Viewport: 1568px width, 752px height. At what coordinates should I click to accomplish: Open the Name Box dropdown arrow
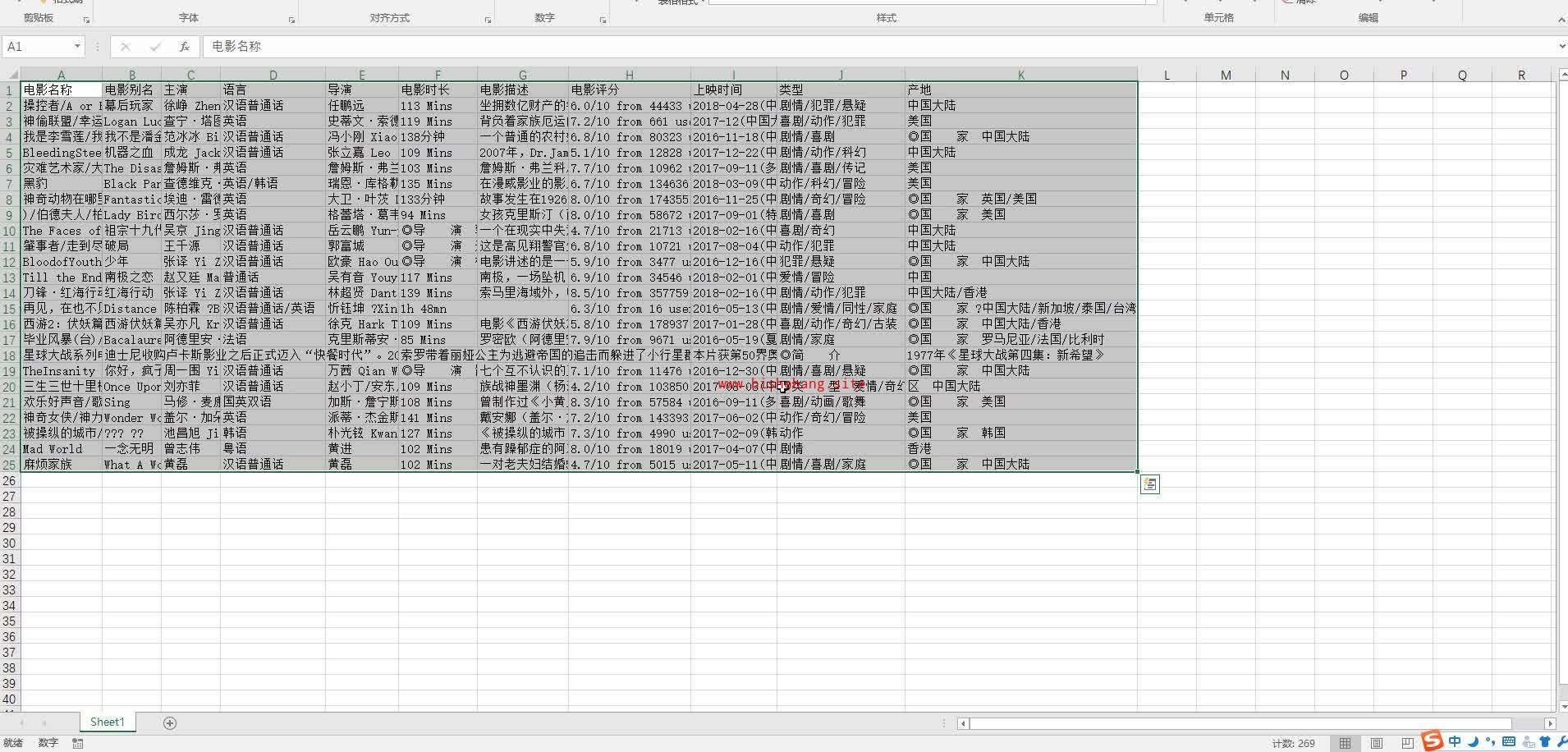pos(77,47)
